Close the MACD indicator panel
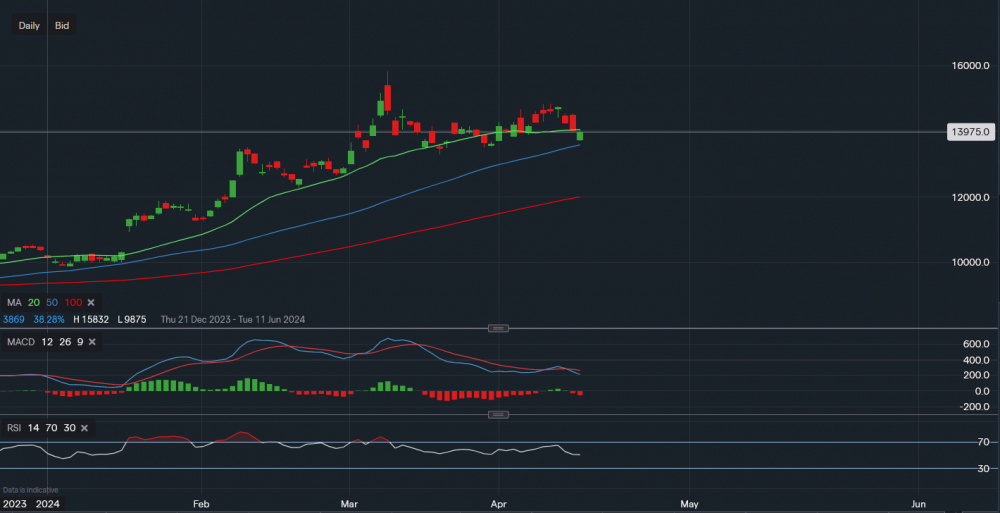This screenshot has width=1000, height=513. coord(93,343)
